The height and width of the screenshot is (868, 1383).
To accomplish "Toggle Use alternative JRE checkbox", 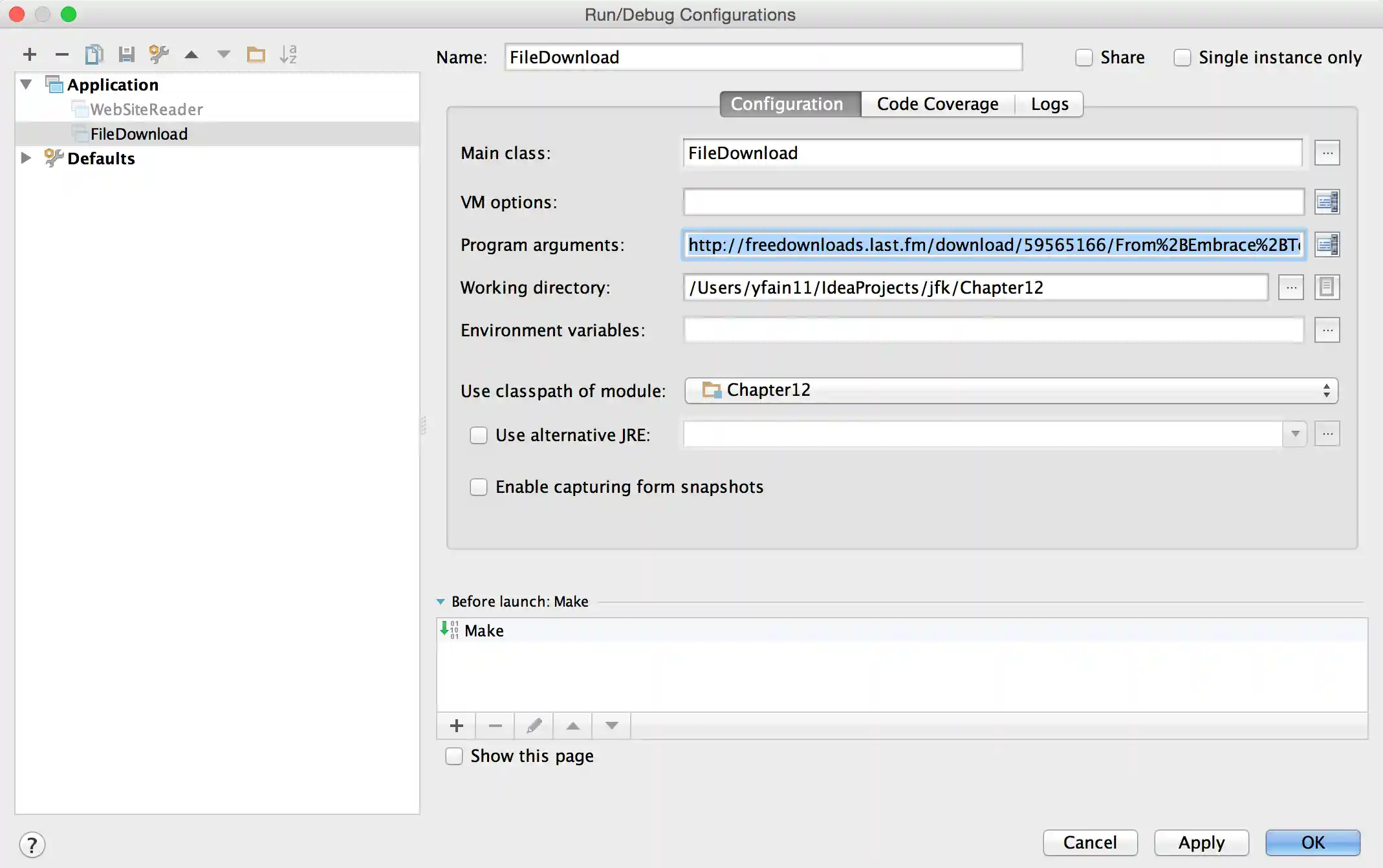I will tap(479, 435).
